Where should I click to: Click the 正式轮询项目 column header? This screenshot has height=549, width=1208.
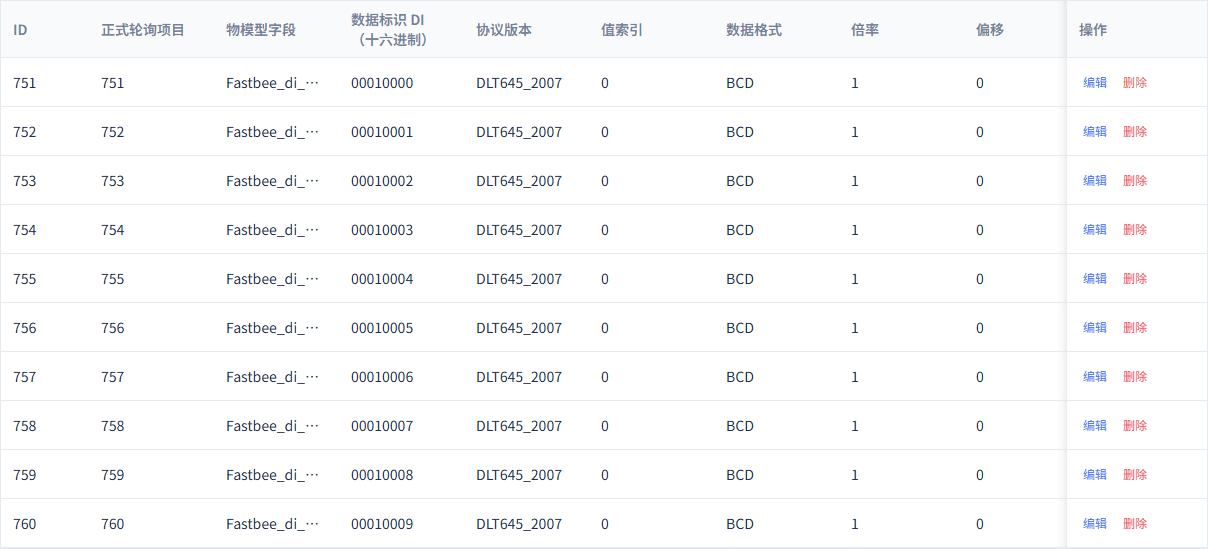[143, 30]
